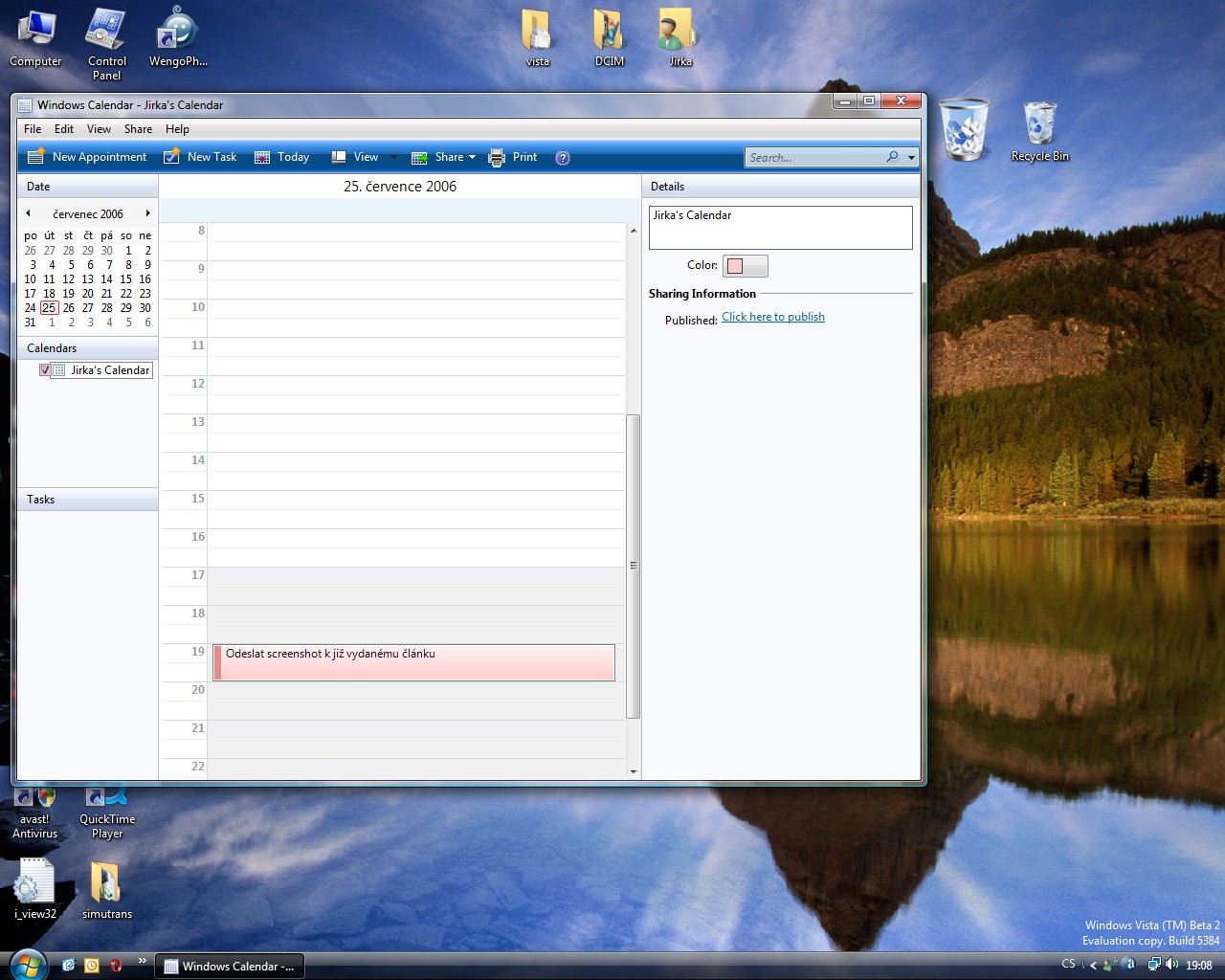Select the Jirka user folder on desktop
1225x980 pixels.
(x=680, y=38)
